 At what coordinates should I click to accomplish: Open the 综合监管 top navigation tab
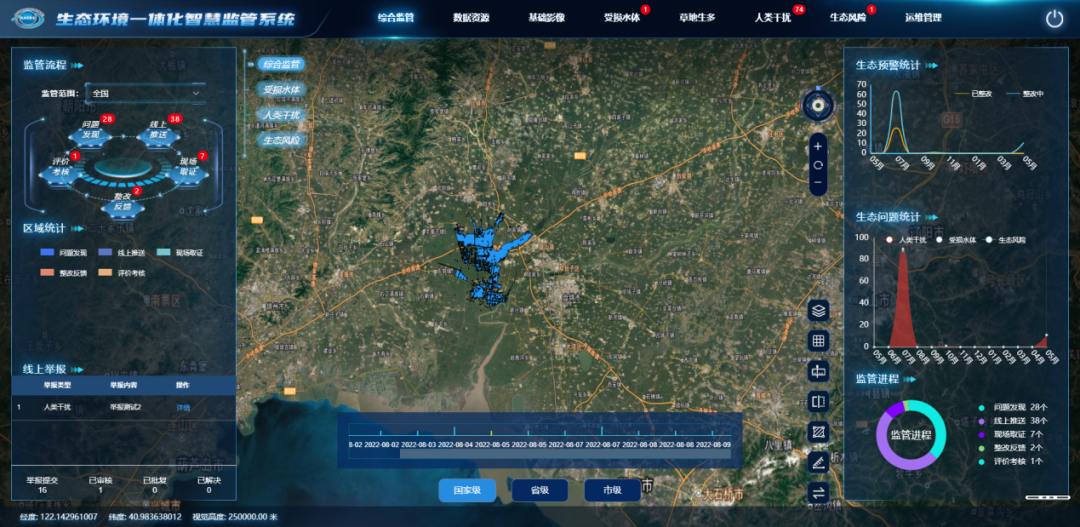point(396,18)
